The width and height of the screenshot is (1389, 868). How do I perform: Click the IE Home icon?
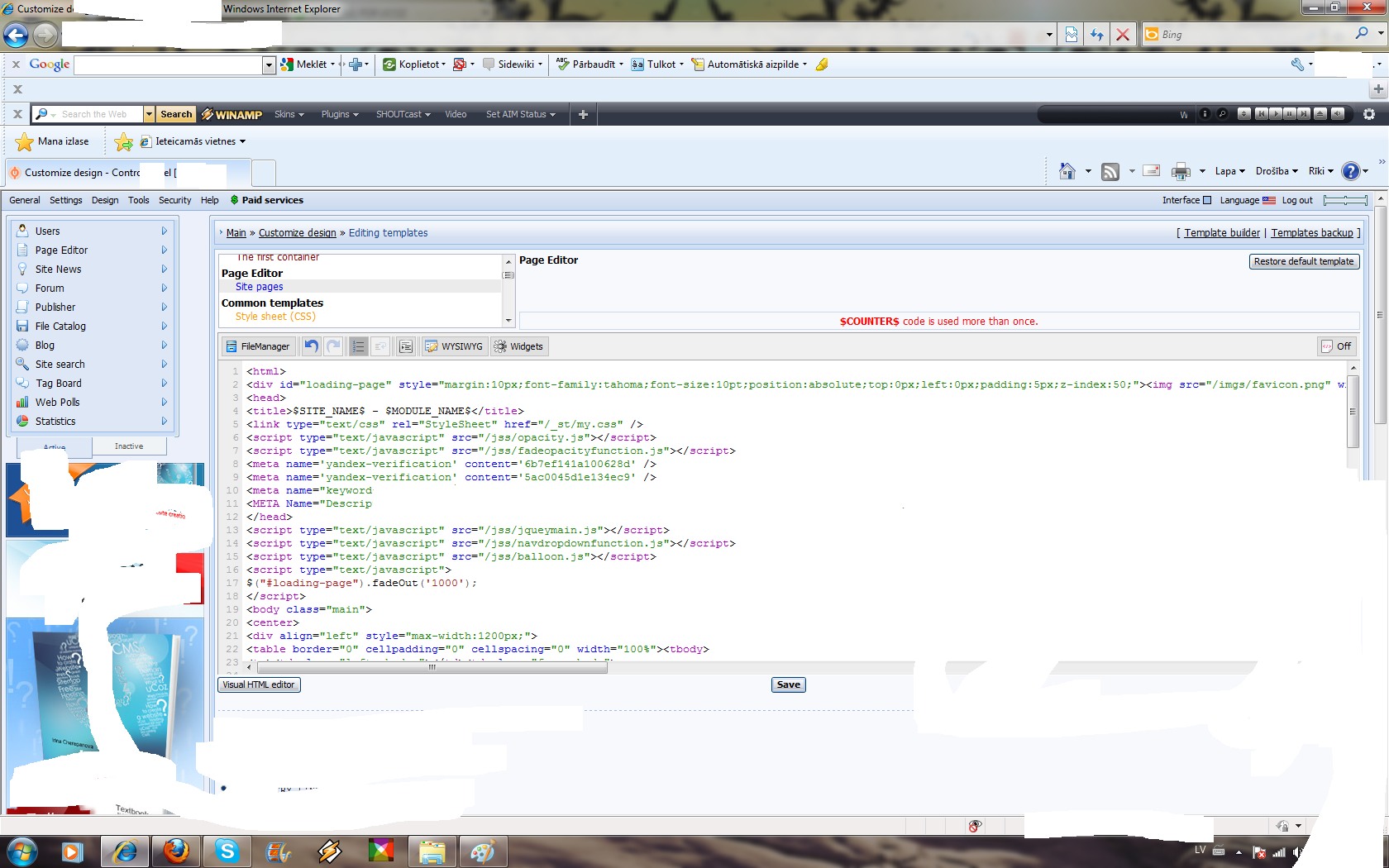click(1067, 171)
